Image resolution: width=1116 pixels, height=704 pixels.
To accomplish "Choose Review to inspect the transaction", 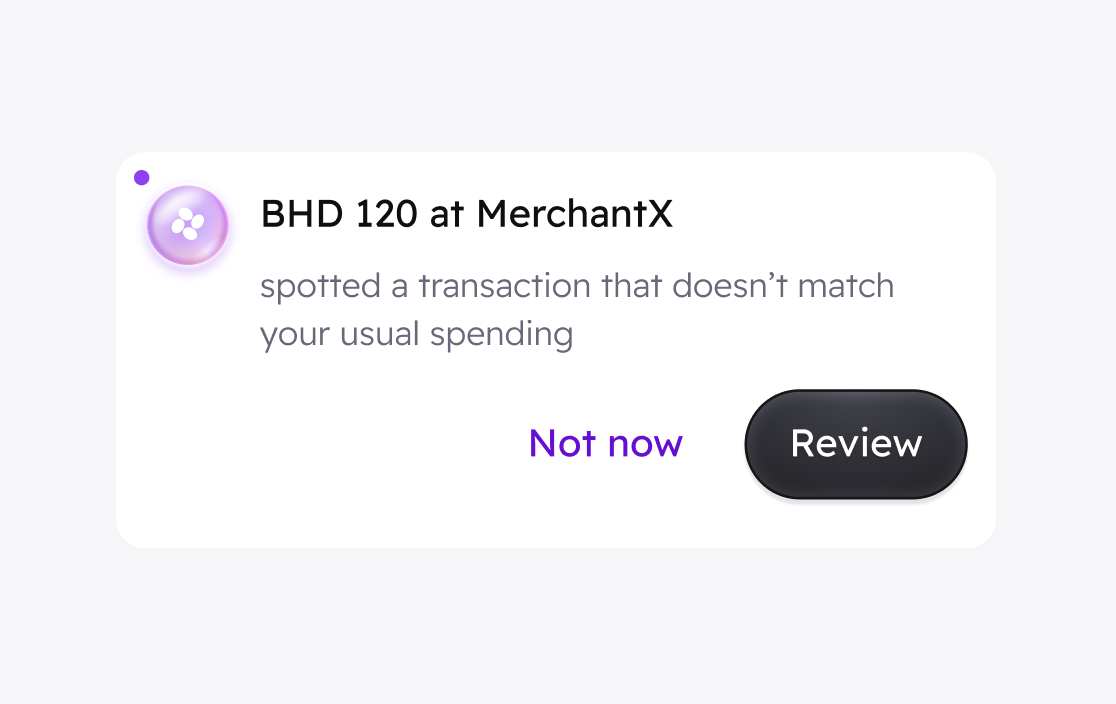I will click(x=856, y=444).
